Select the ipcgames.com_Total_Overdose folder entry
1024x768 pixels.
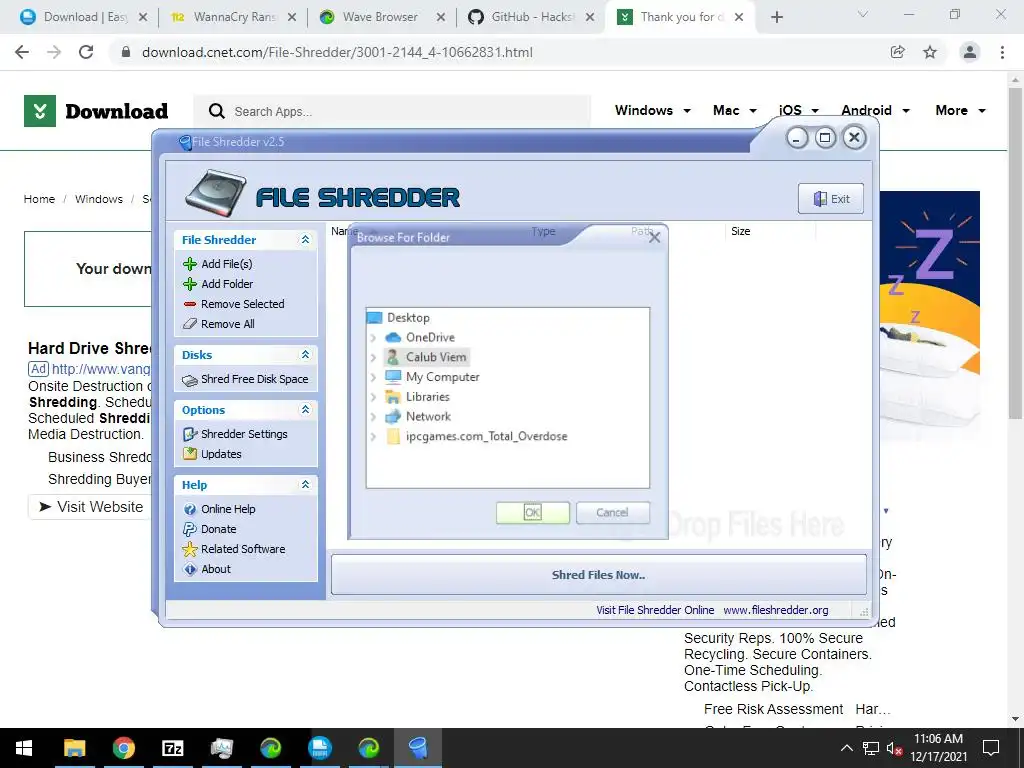coord(486,436)
